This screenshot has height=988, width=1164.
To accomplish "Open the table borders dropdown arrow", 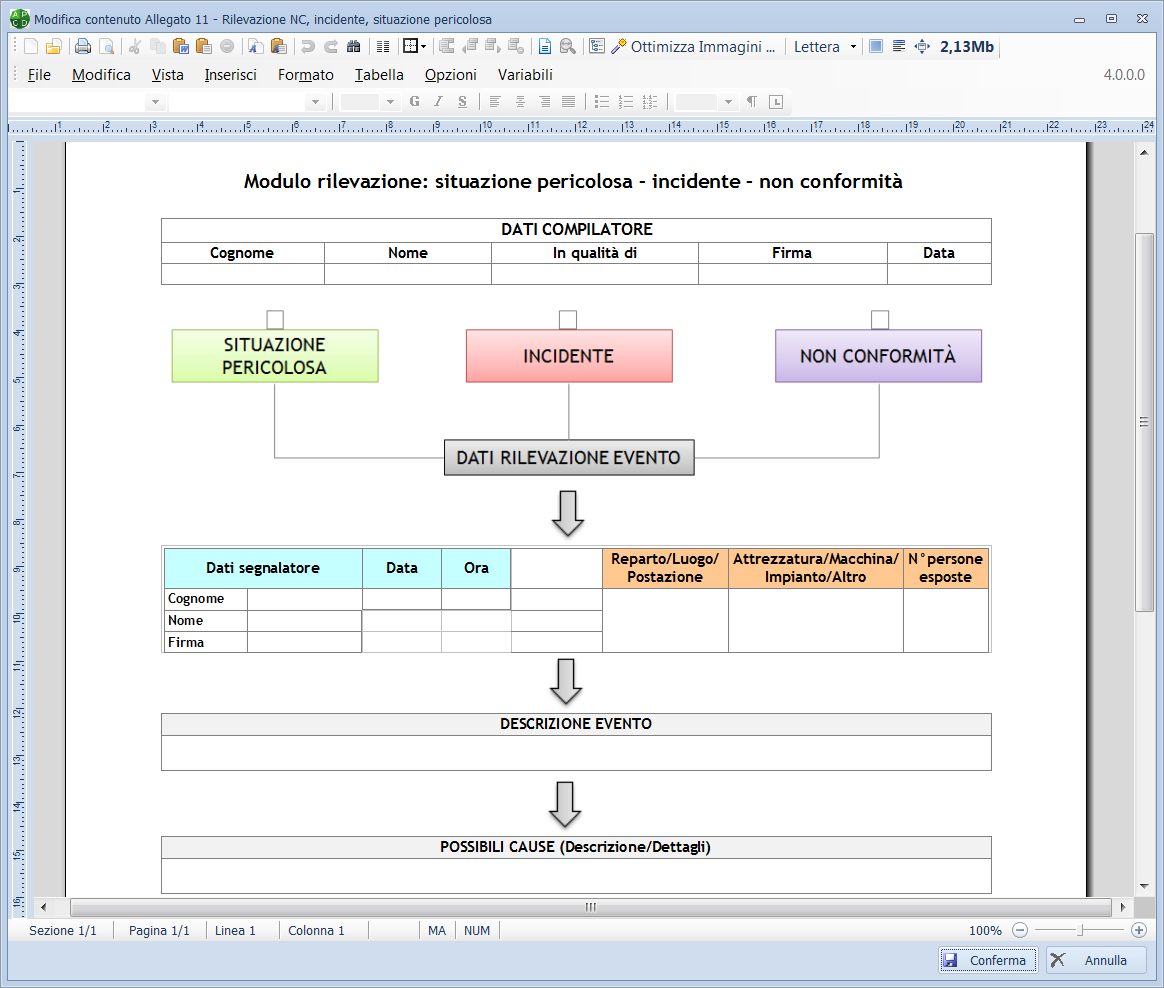I will tap(423, 46).
